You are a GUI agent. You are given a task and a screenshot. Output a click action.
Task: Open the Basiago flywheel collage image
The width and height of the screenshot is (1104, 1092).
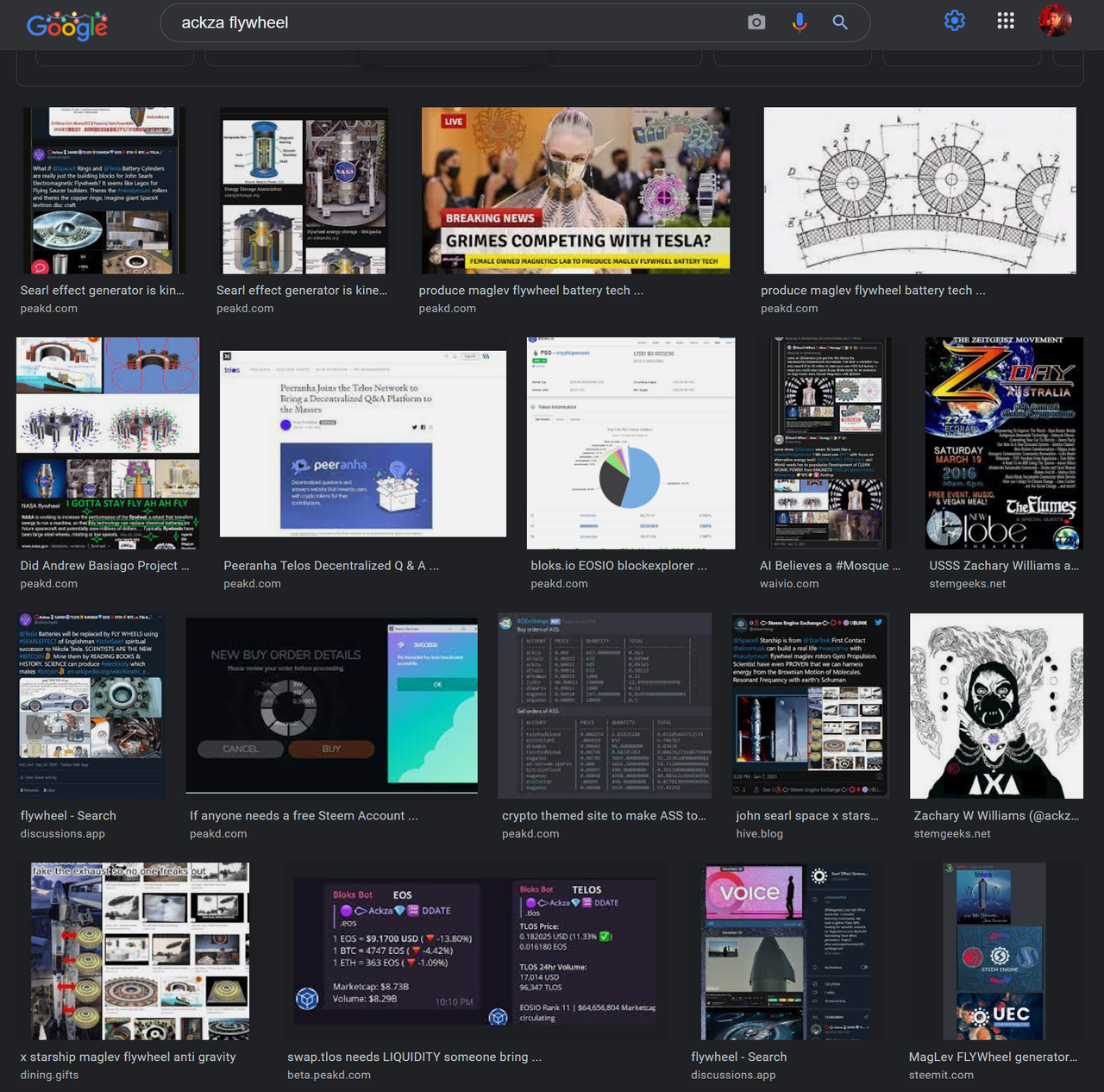pyautogui.click(x=108, y=443)
